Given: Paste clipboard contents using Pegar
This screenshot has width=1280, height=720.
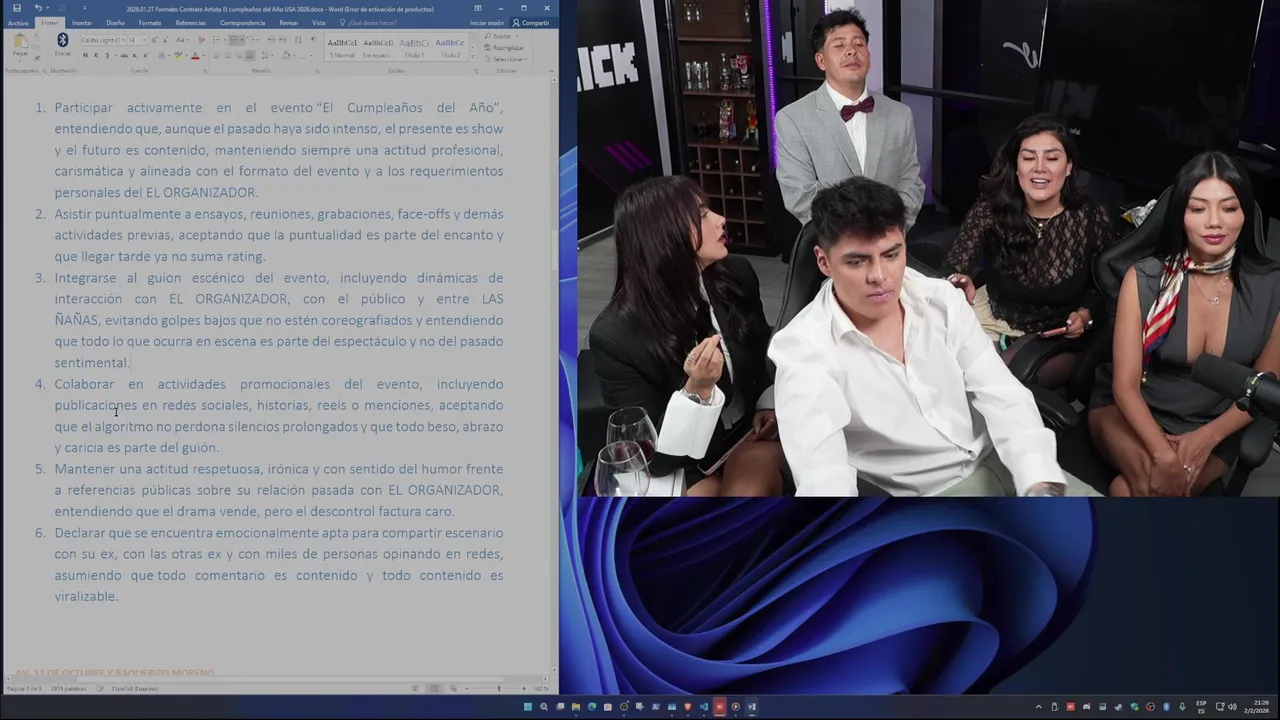Looking at the screenshot, I should [x=20, y=46].
